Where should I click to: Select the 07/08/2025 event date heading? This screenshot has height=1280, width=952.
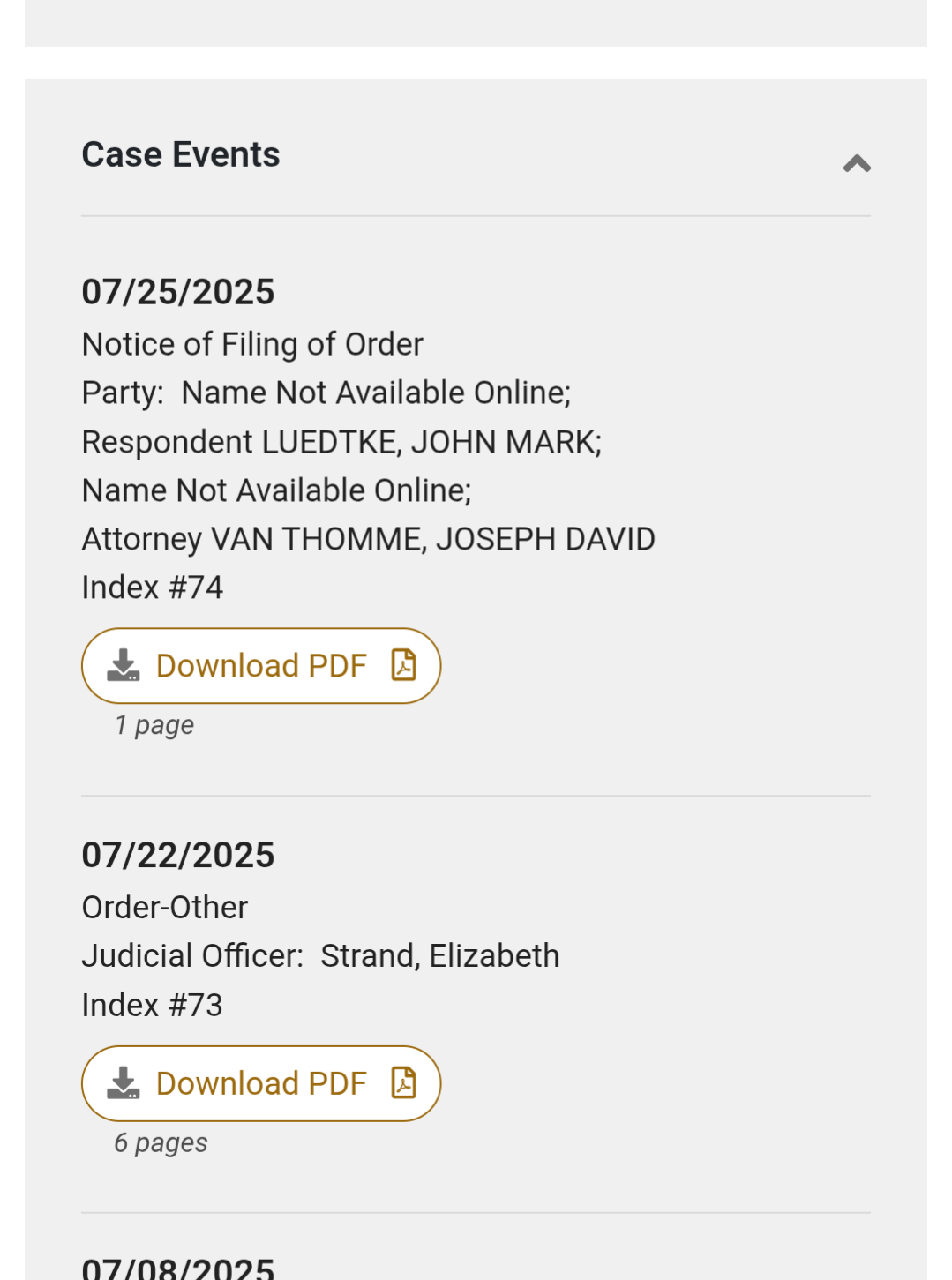pos(178,1269)
